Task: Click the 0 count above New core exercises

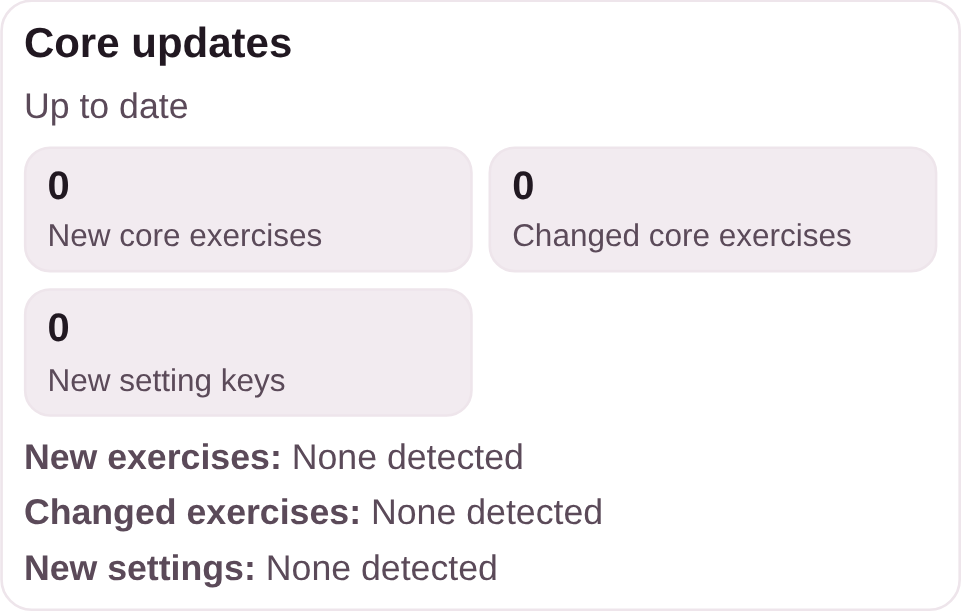Action: 59,186
